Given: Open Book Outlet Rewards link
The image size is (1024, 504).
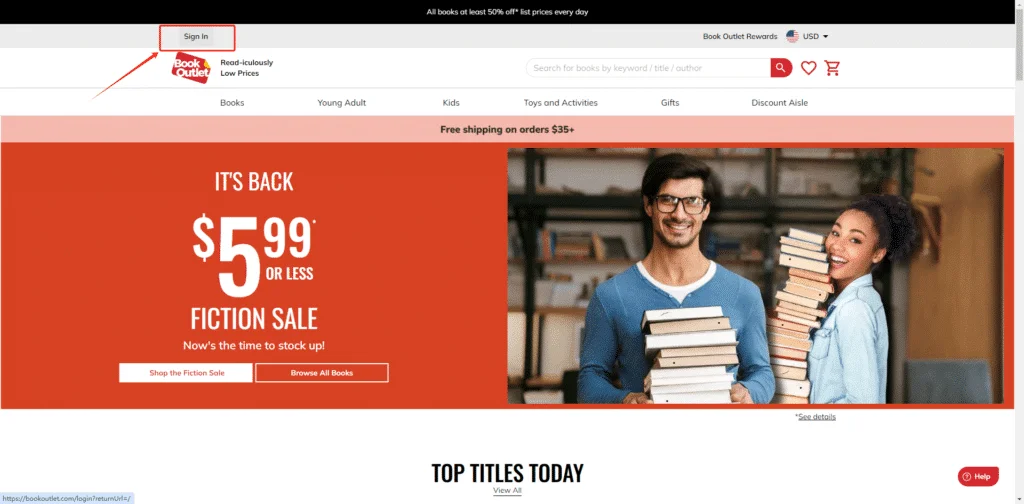Looking at the screenshot, I should coord(740,37).
